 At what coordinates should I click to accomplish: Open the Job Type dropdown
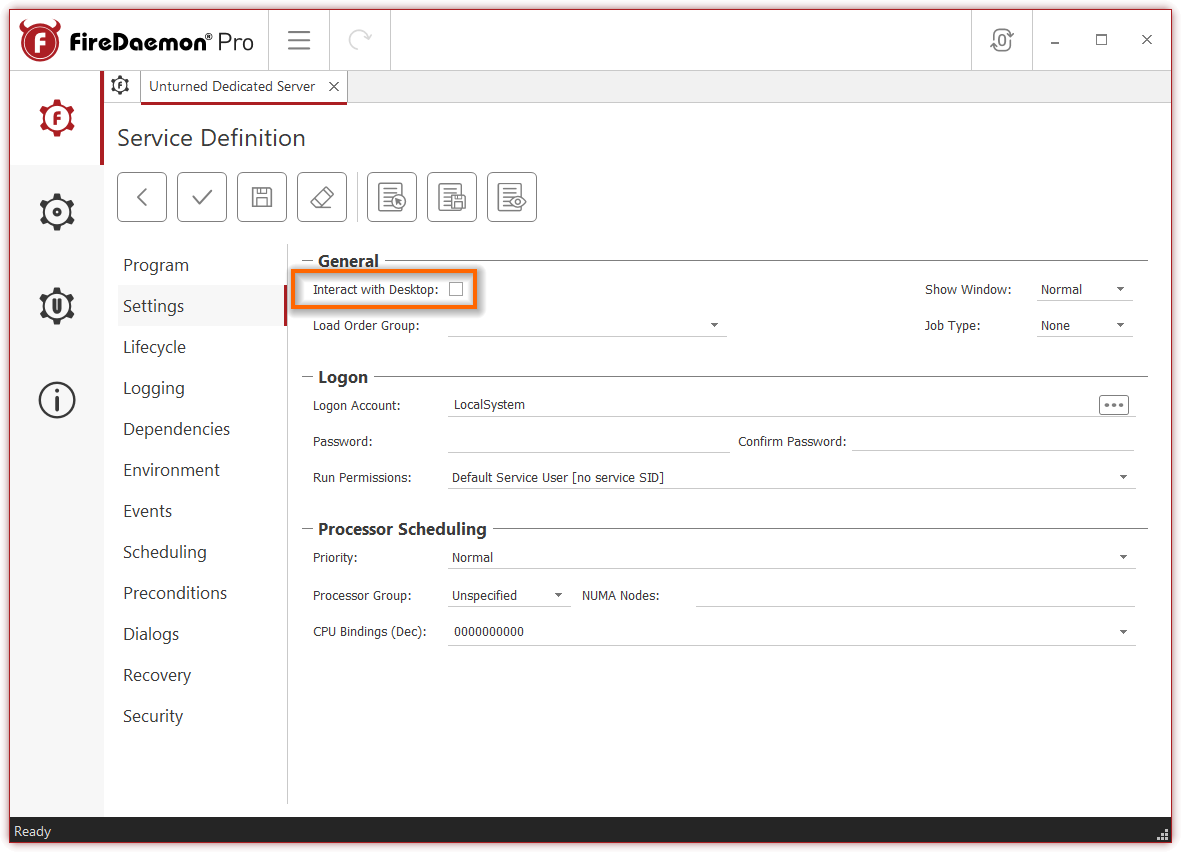(x=1084, y=326)
